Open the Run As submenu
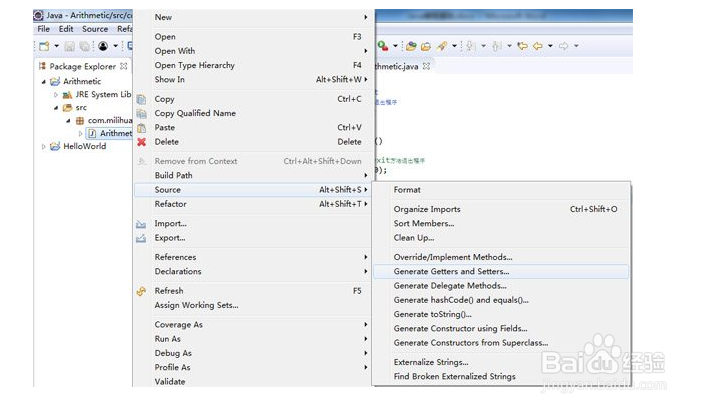Image resolution: width=705 pixels, height=409 pixels. pos(253,339)
